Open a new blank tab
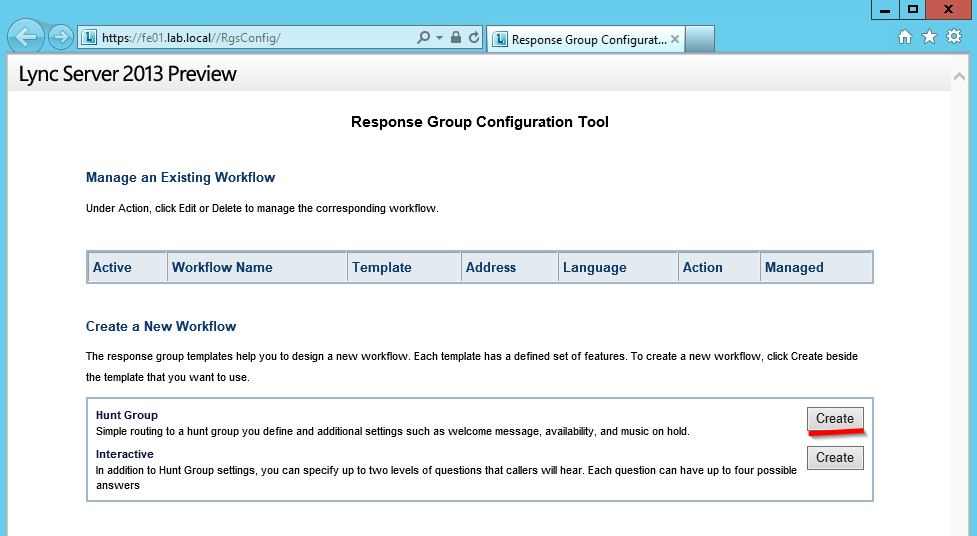The width and height of the screenshot is (977, 536). tap(700, 39)
